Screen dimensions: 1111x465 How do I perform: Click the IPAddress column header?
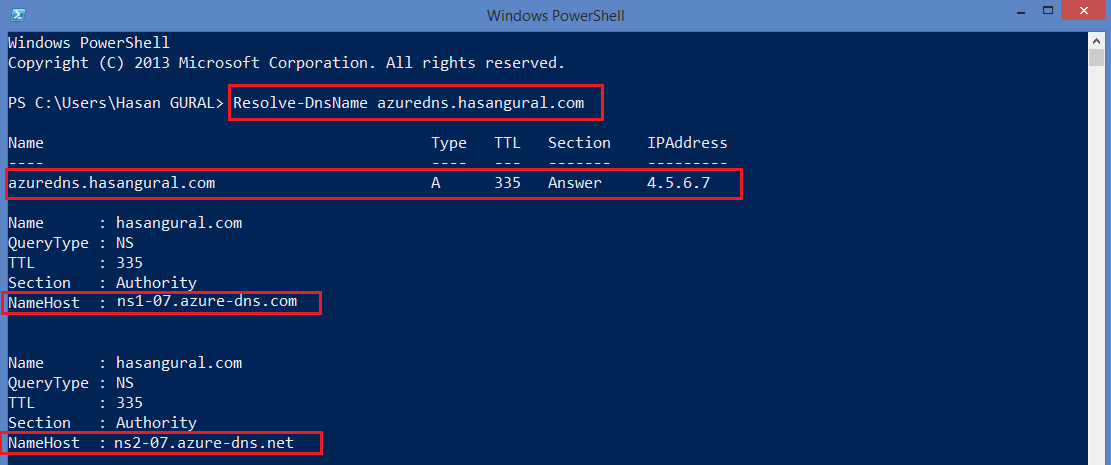[x=687, y=143]
